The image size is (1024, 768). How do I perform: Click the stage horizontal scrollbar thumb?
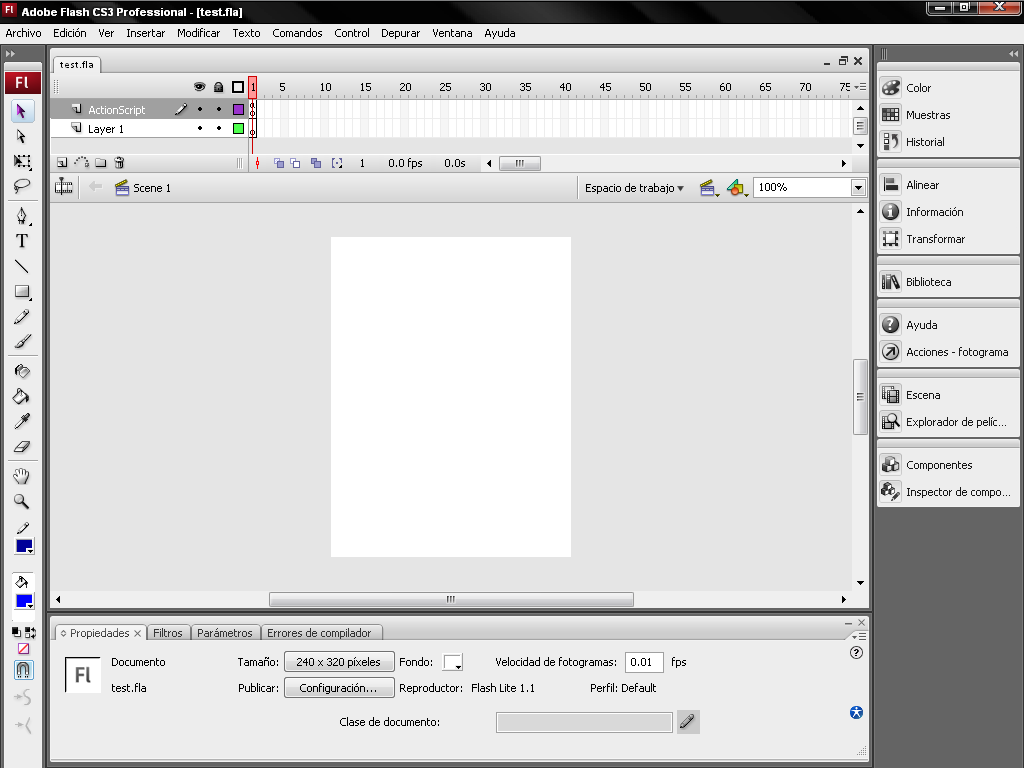coord(451,600)
